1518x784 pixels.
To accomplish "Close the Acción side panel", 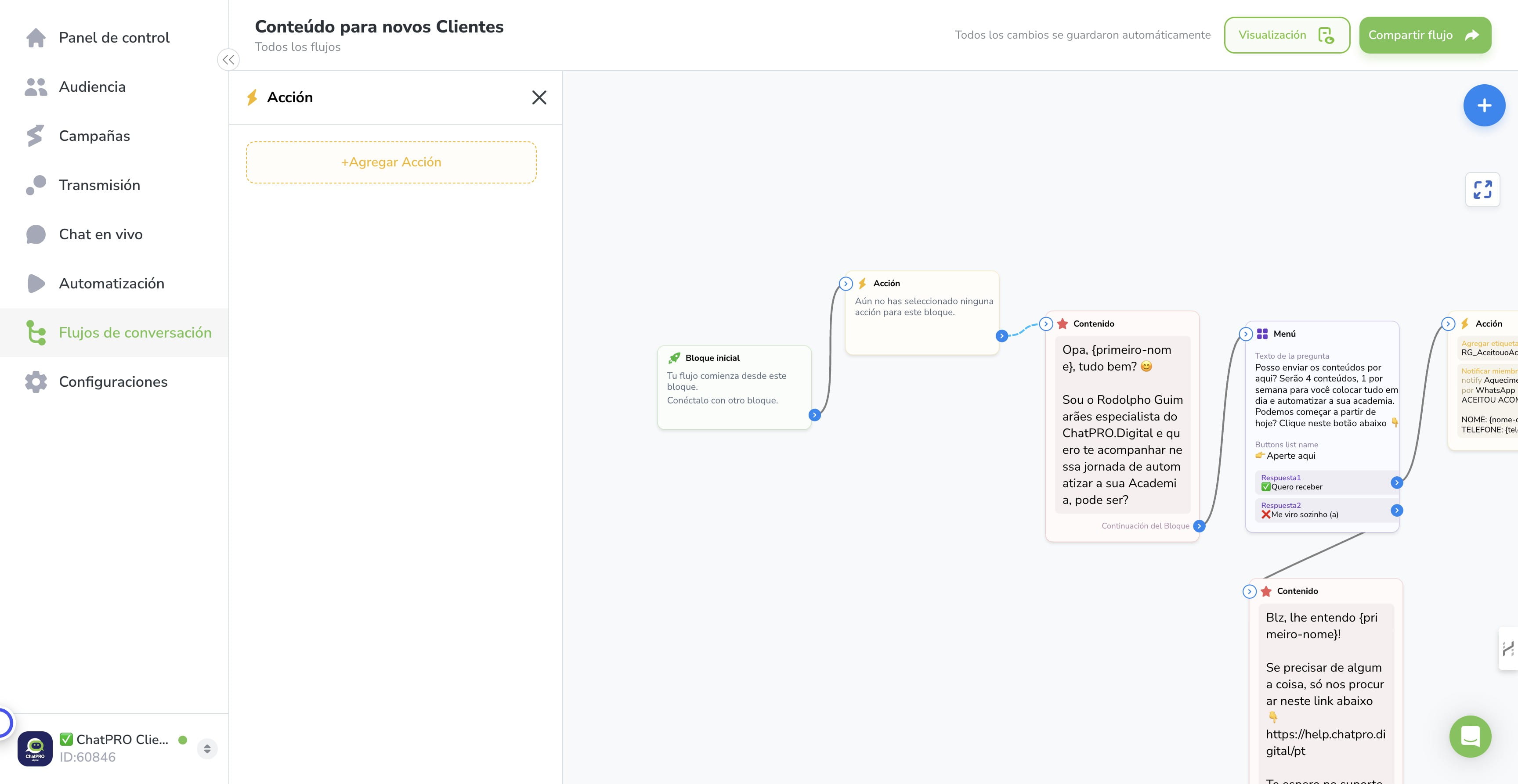I will click(x=539, y=97).
